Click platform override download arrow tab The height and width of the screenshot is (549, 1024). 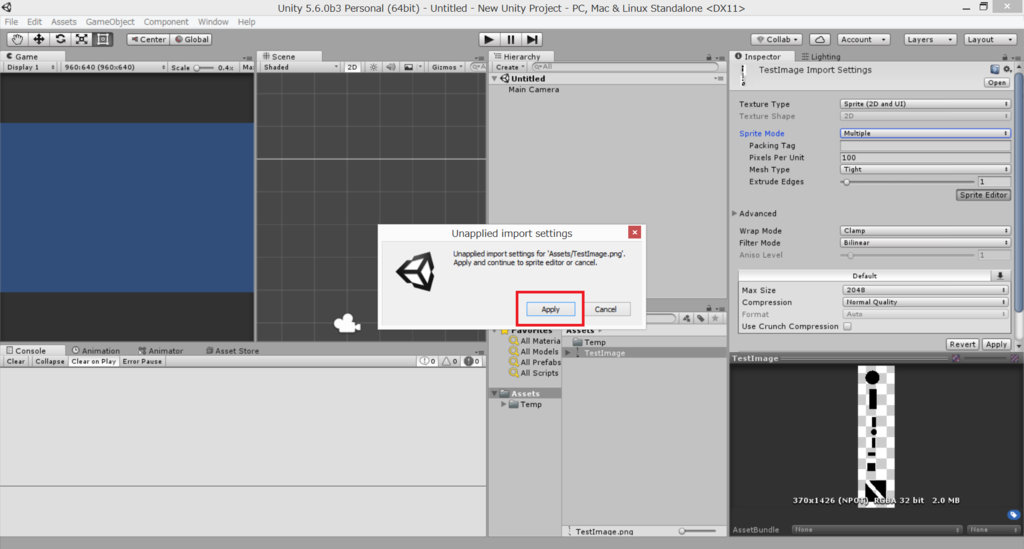pyautogui.click(x=1000, y=275)
